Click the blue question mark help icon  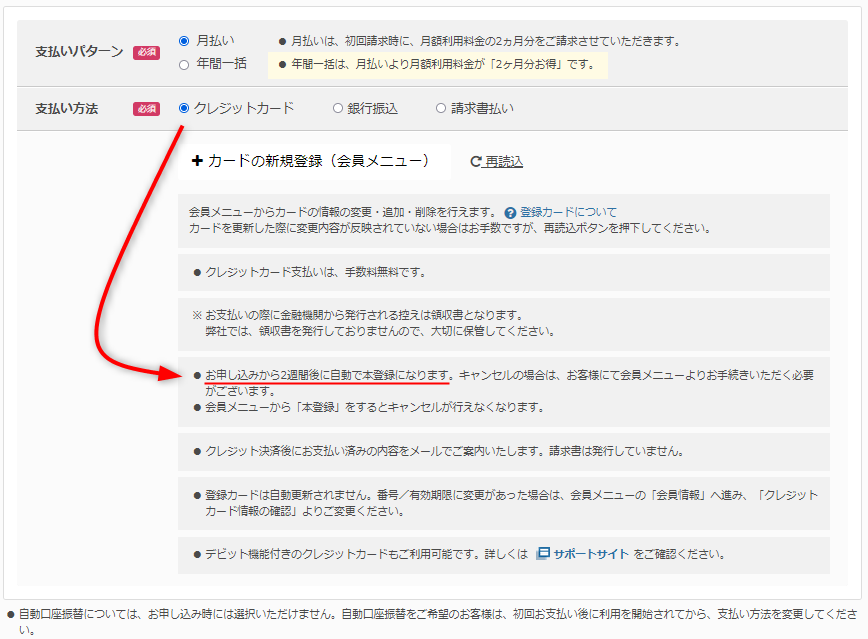pos(510,213)
